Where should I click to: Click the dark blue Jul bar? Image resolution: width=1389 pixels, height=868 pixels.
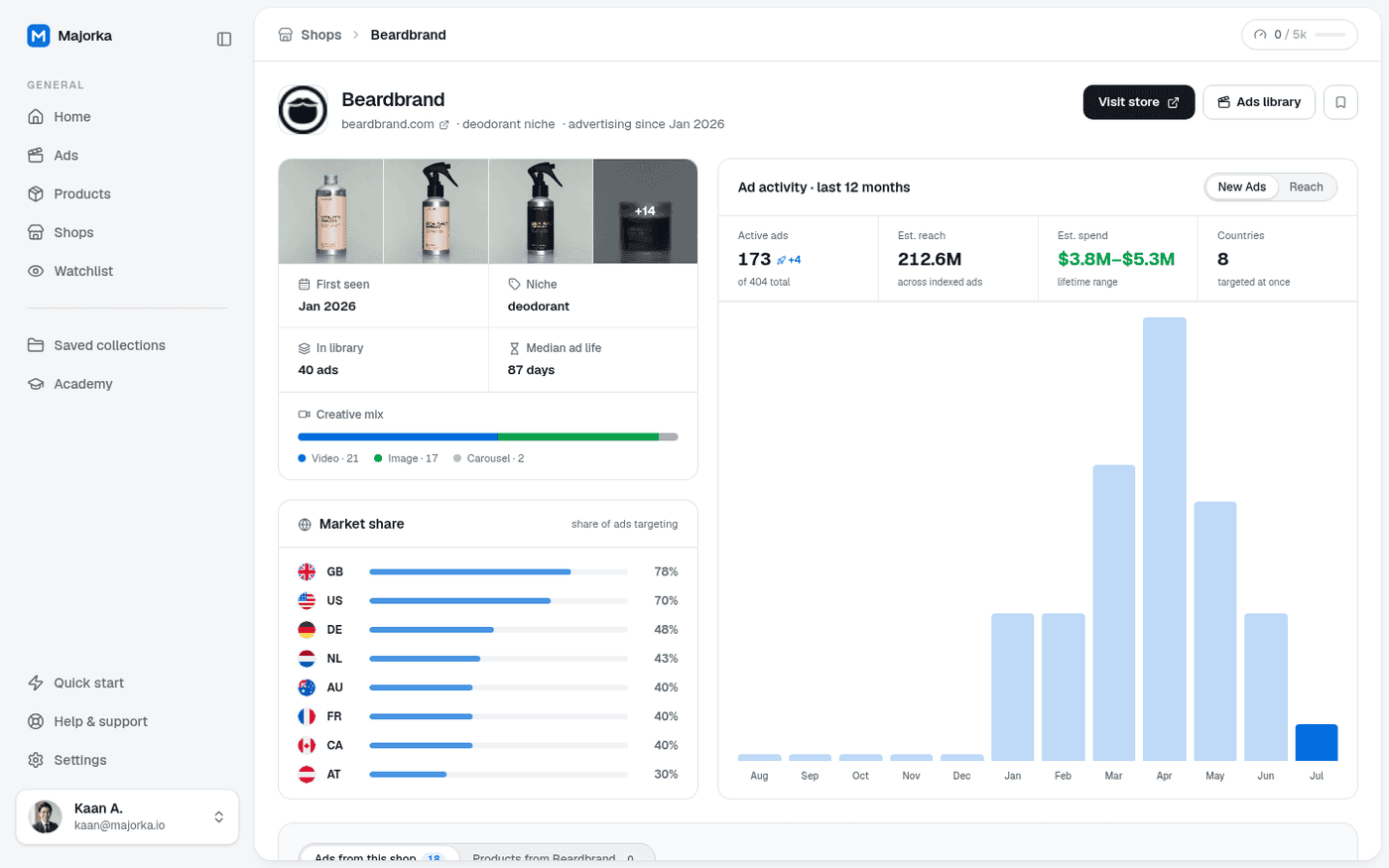[1316, 742]
